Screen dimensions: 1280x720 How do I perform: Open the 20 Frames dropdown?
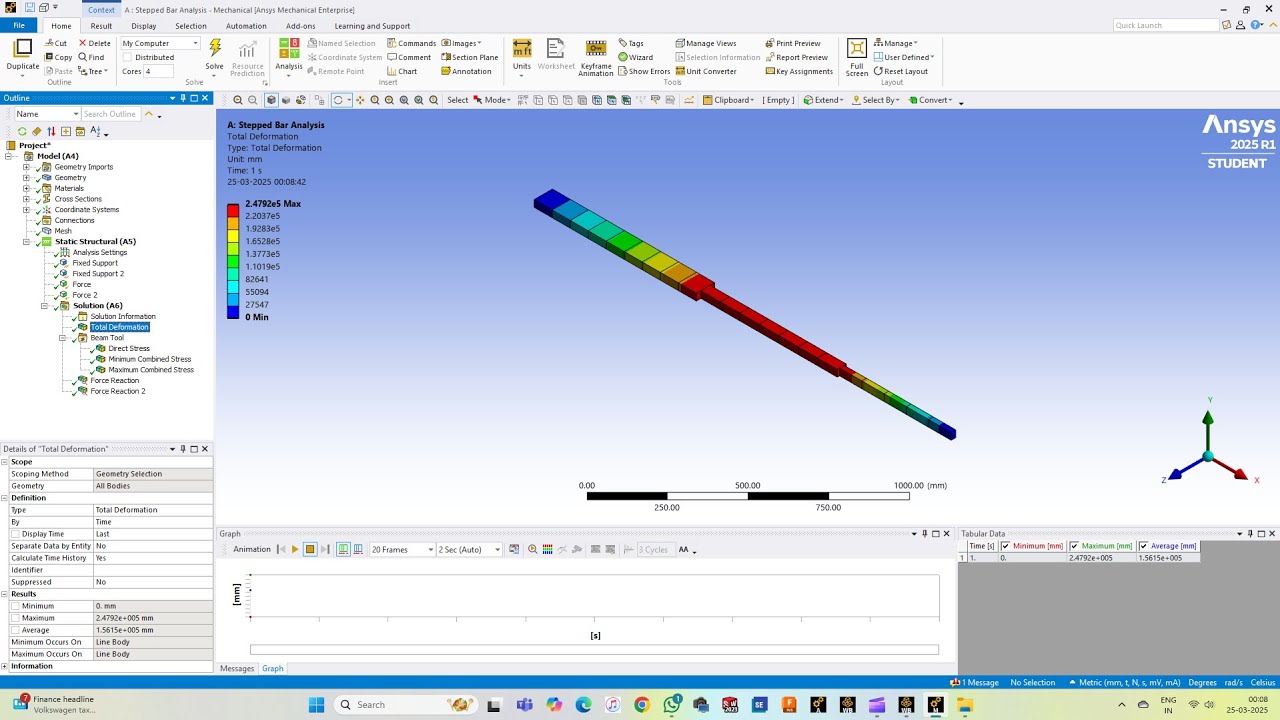click(402, 549)
